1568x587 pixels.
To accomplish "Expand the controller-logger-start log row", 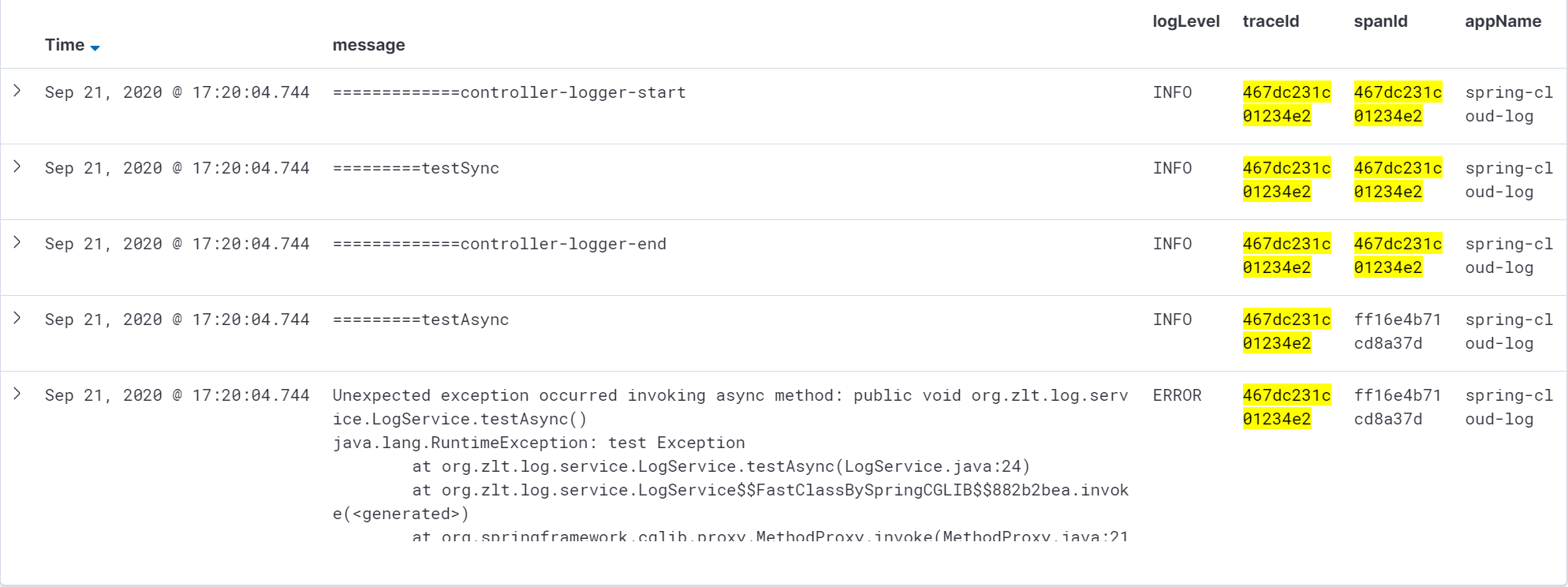I will [17, 92].
